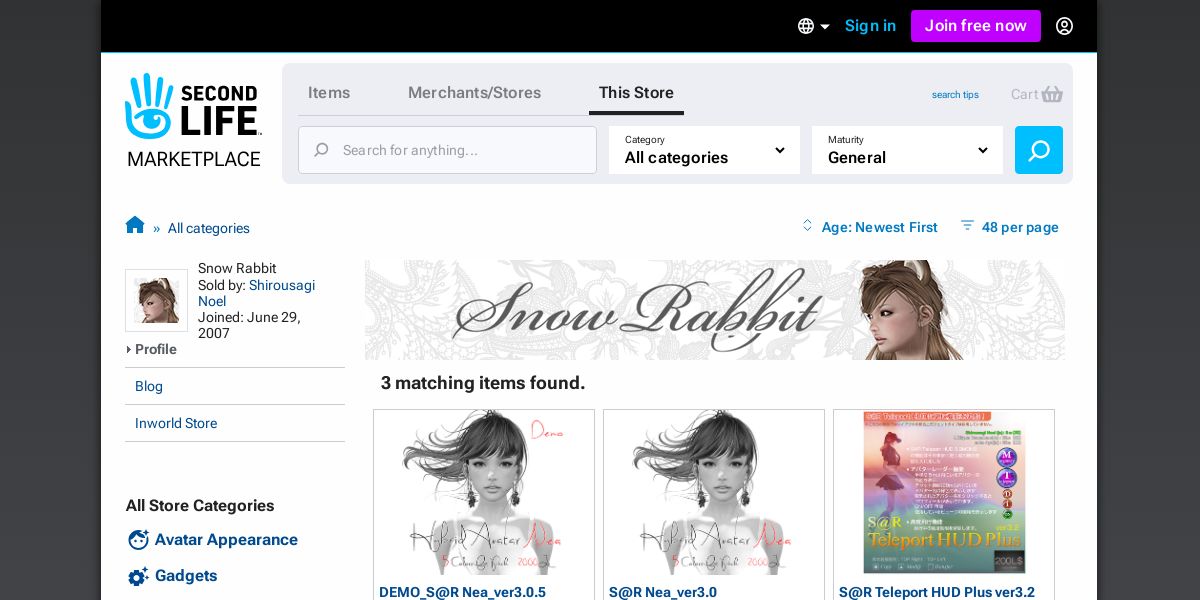1200x600 pixels.
Task: Expand the Category All categories dropdown
Action: pyautogui.click(x=704, y=150)
